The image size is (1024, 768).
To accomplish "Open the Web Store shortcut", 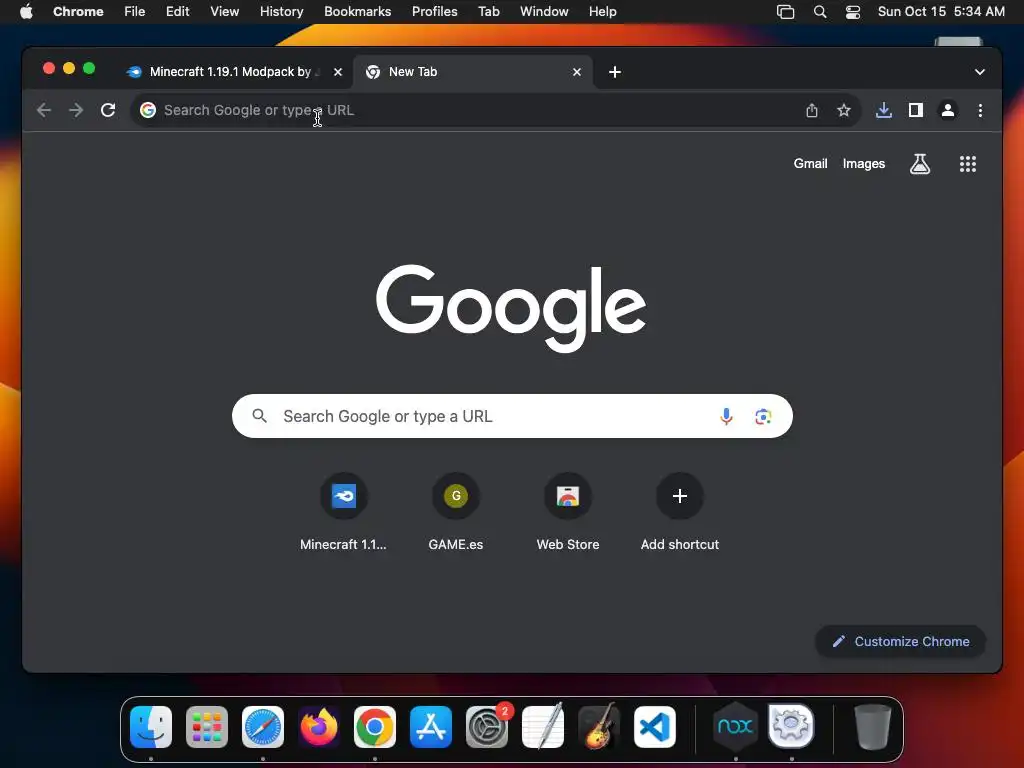I will tap(568, 513).
